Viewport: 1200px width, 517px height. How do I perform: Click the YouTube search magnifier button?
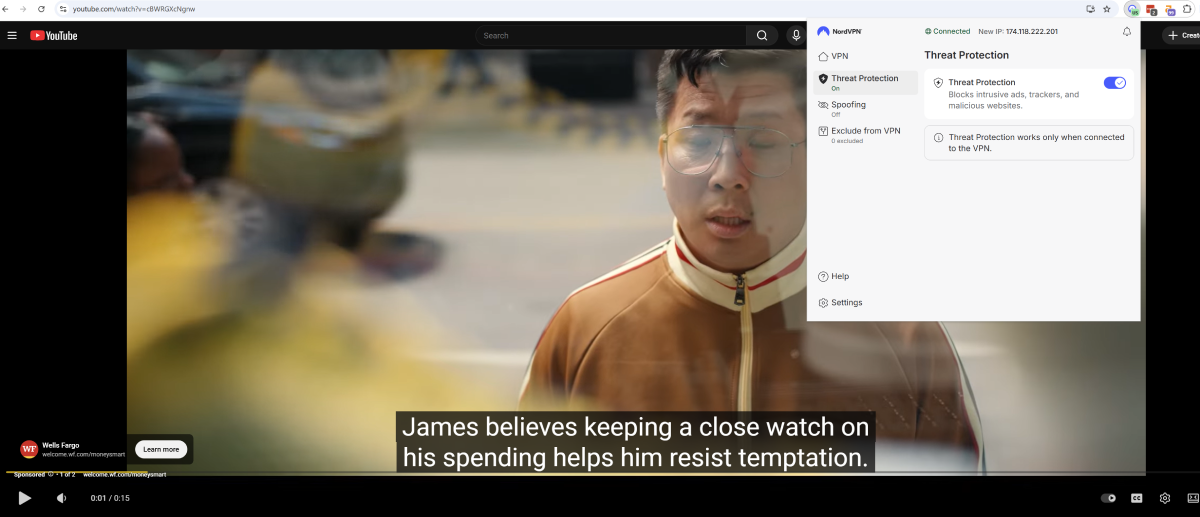[762, 35]
